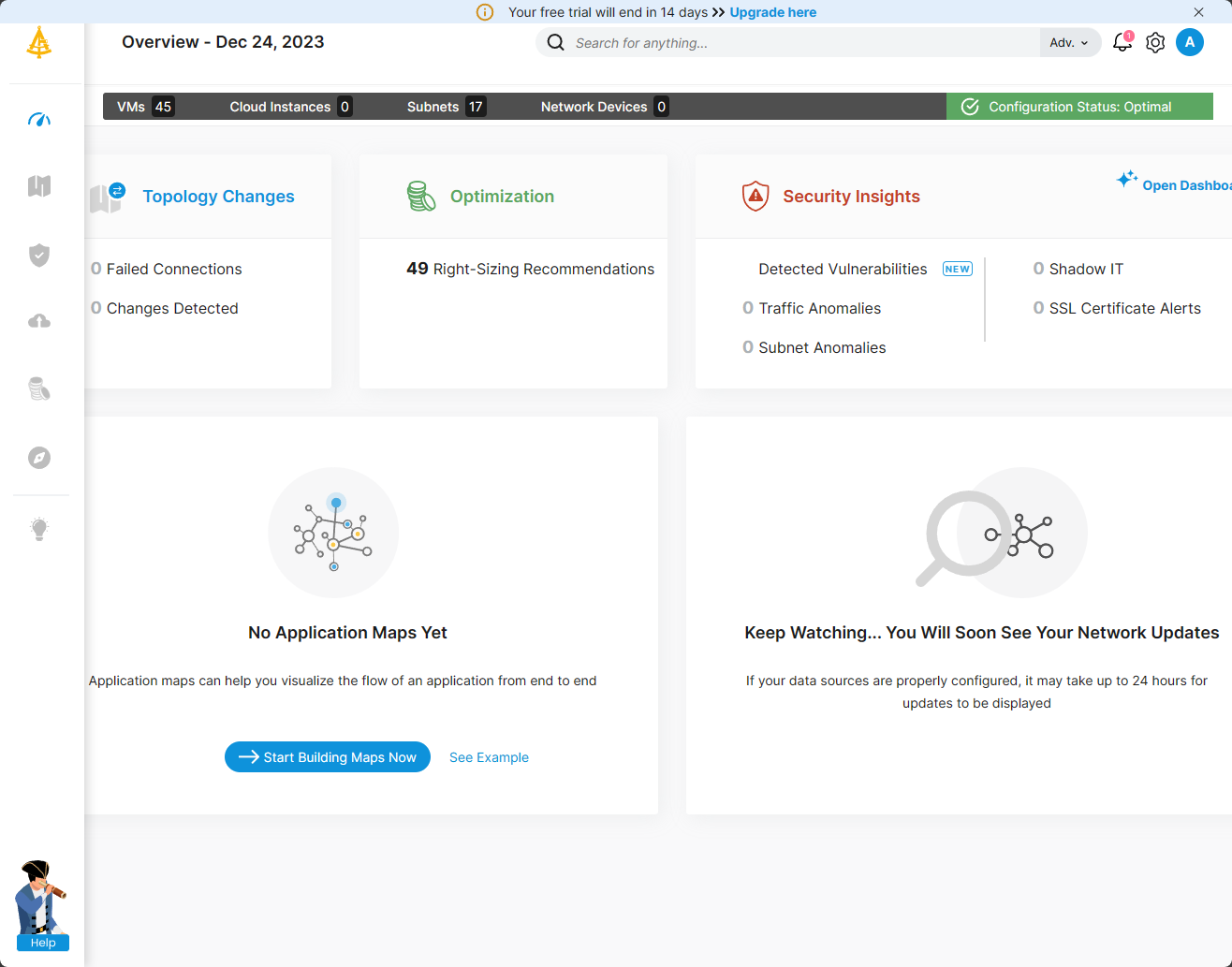Click the trial info icon

coord(485,12)
